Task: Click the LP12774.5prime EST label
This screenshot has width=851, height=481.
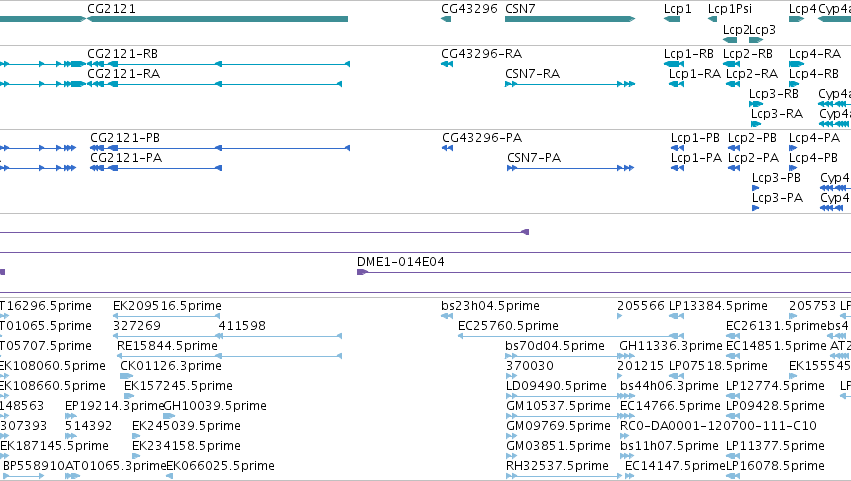Action: coord(775,387)
